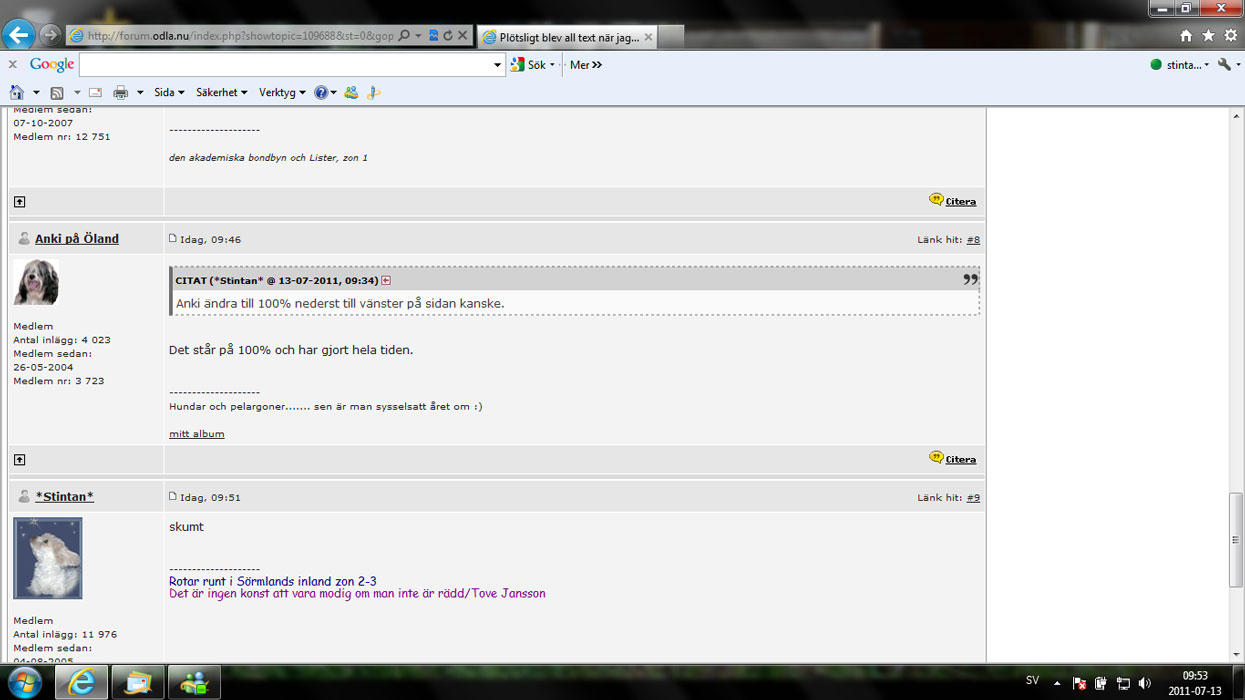The width and height of the screenshot is (1245, 700).
Task: Click the browser Back arrow button
Action: 18,35
